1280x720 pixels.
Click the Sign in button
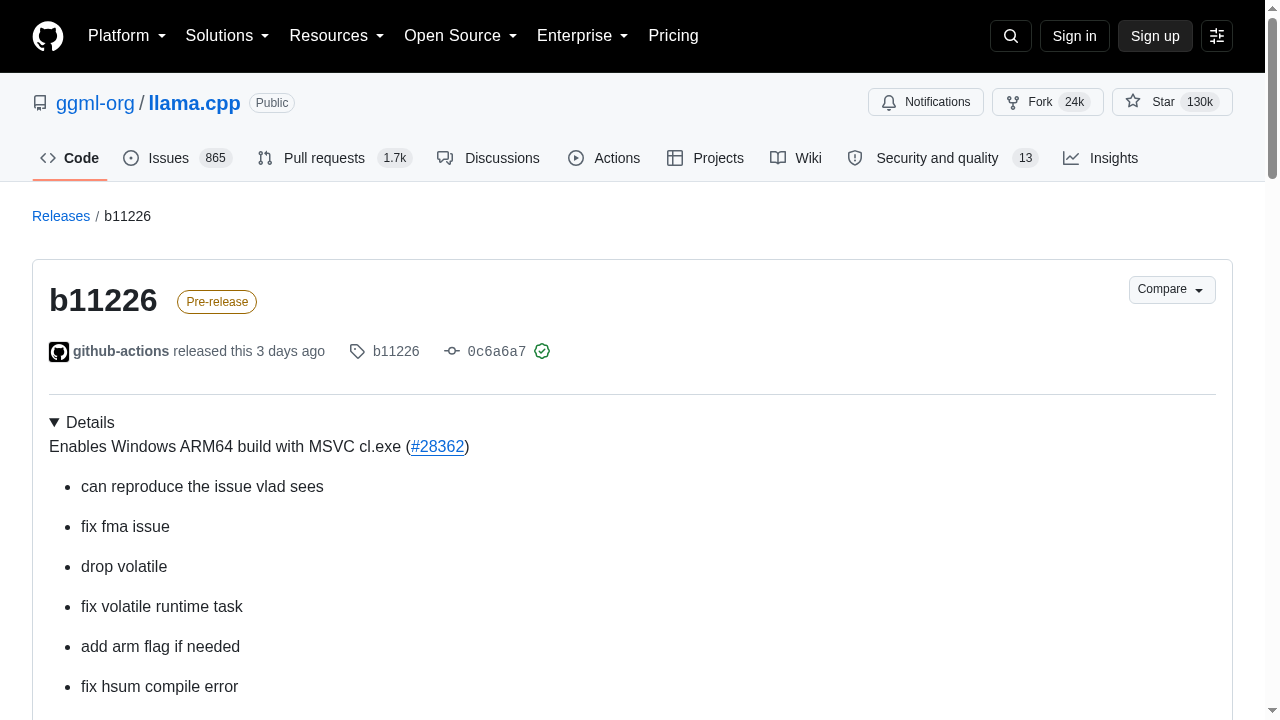coord(1075,36)
